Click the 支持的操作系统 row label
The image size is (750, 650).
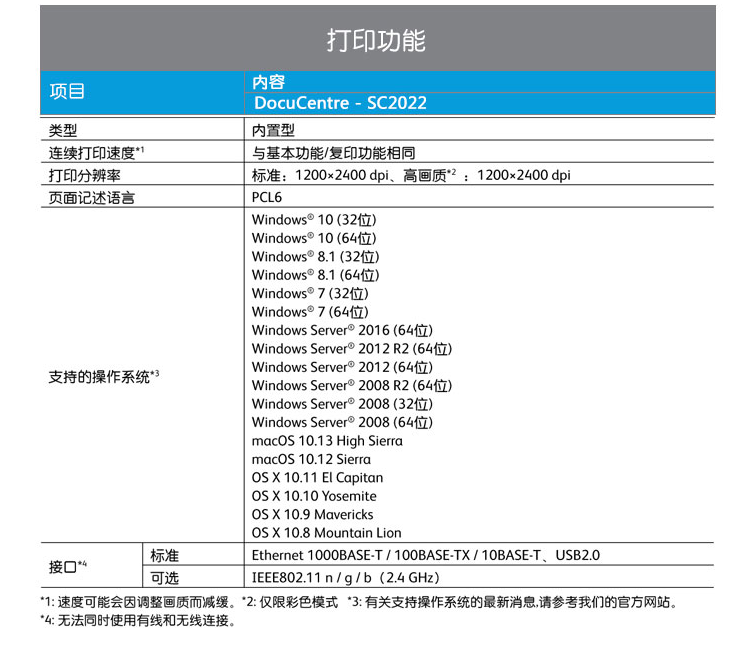point(104,376)
